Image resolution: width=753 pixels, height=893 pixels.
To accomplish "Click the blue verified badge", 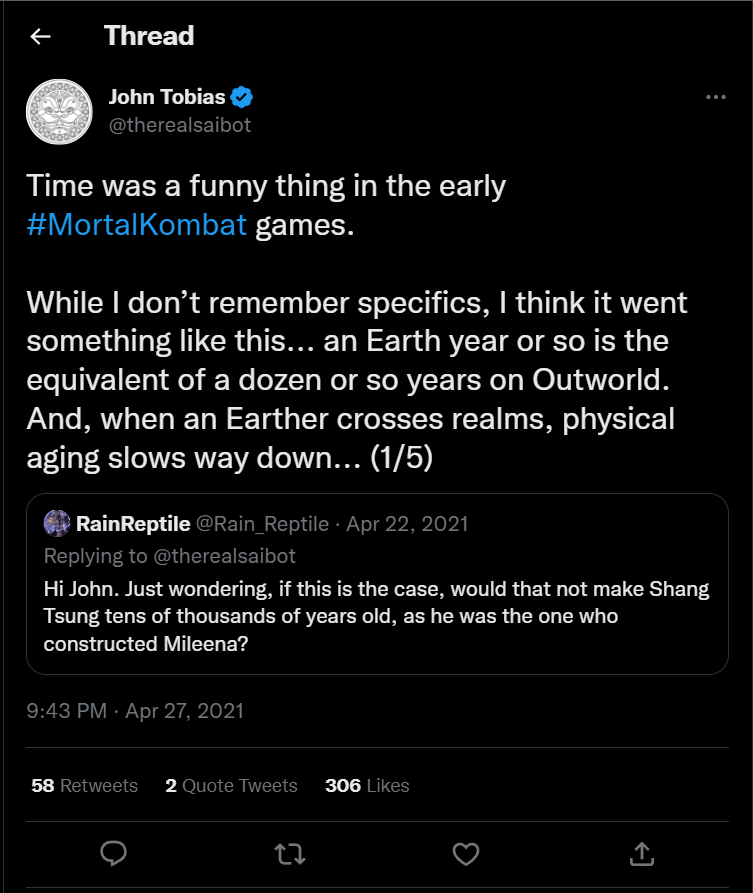I will click(242, 97).
